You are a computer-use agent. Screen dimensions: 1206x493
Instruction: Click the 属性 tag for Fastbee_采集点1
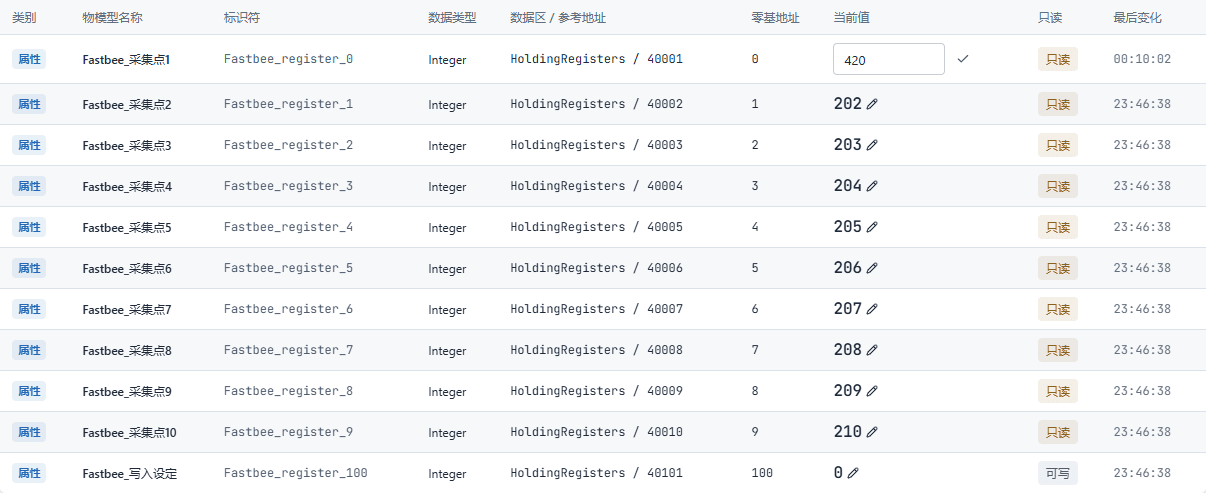point(29,59)
